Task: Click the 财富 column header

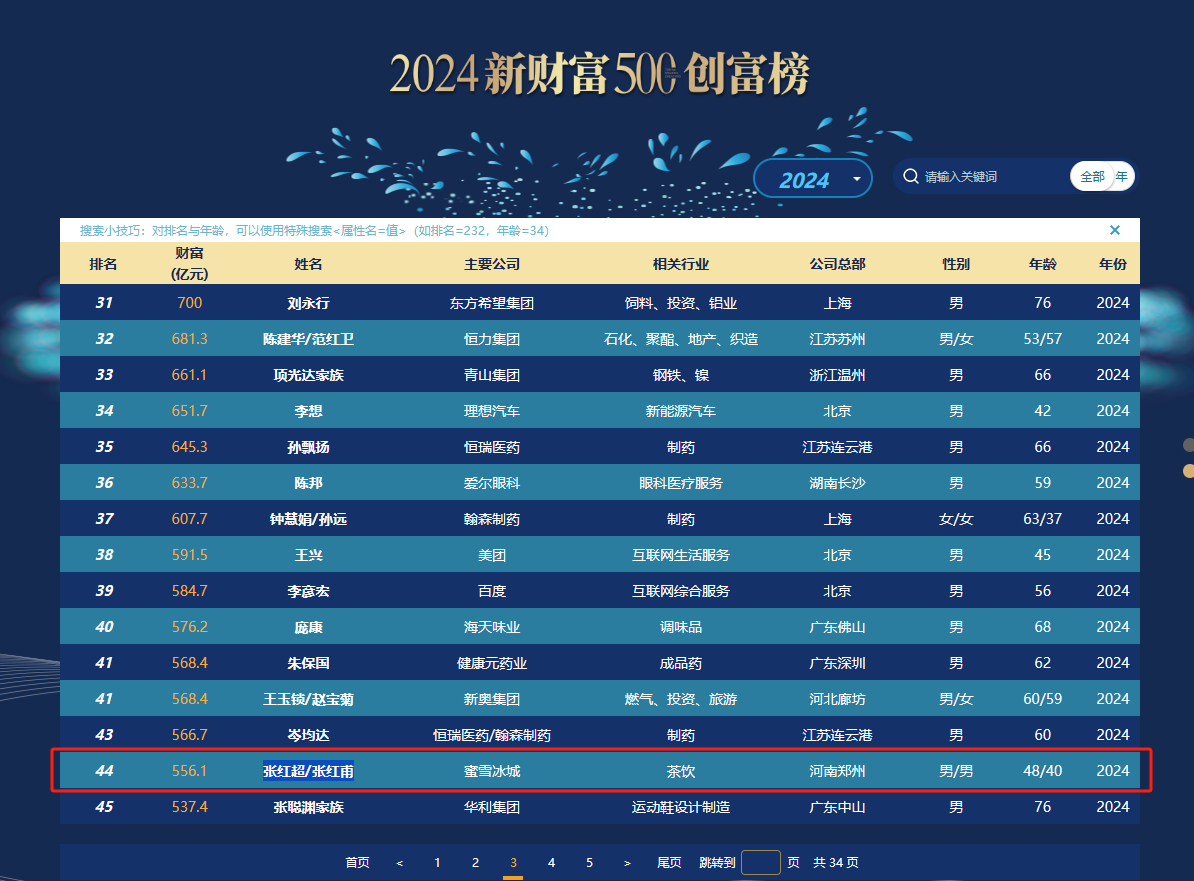Action: pos(190,264)
